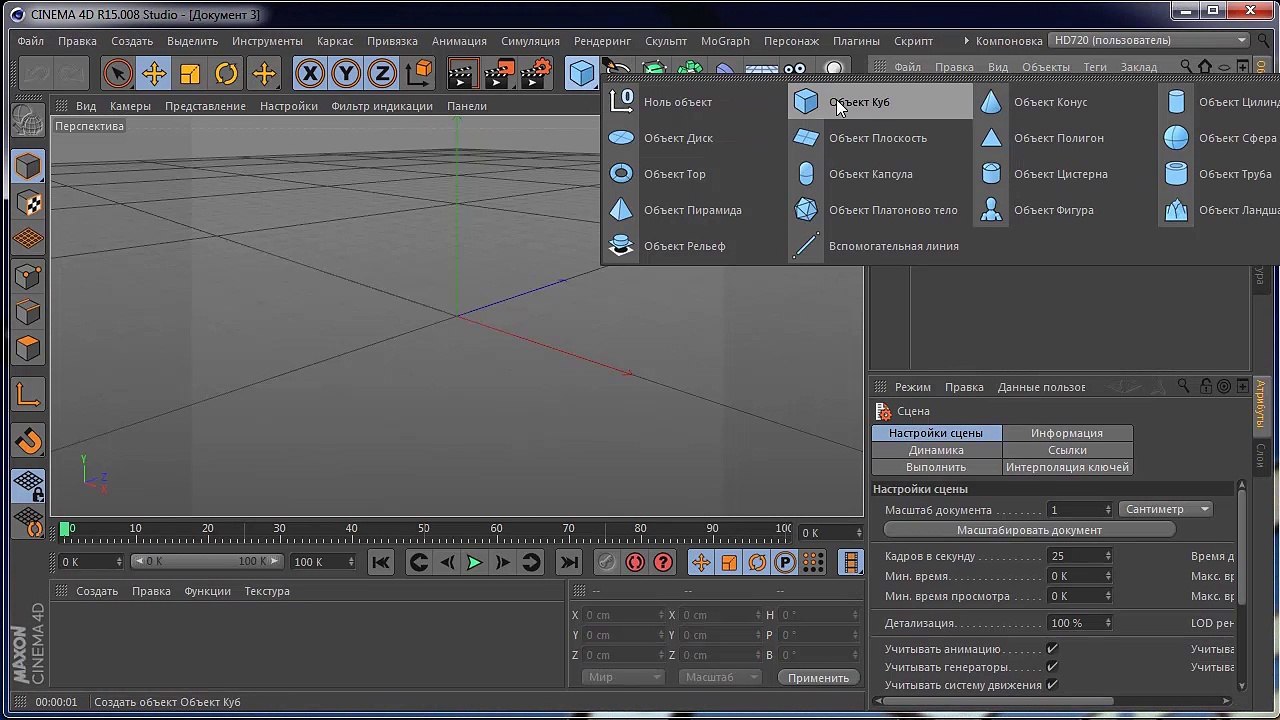Add Объект Сфера primitive

(x=1219, y=138)
